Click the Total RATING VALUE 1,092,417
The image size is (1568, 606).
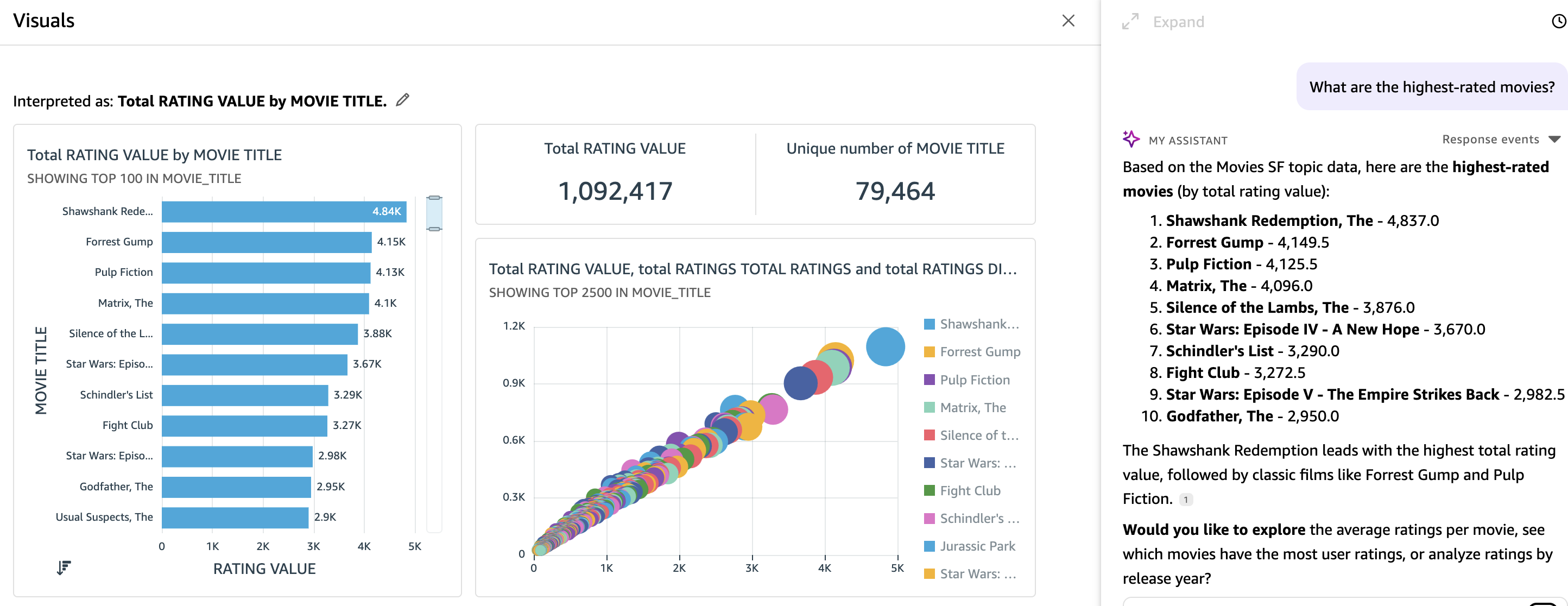(615, 191)
